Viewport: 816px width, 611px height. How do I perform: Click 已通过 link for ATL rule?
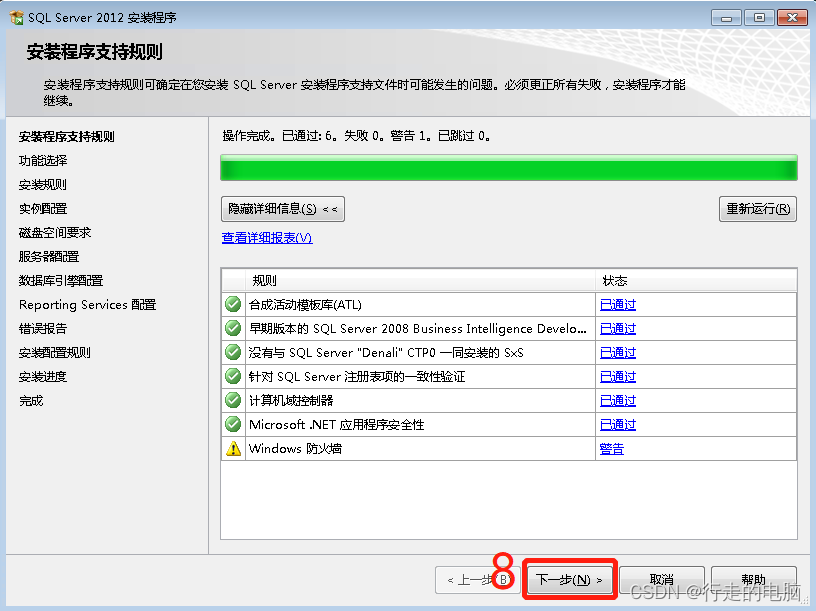(x=618, y=304)
